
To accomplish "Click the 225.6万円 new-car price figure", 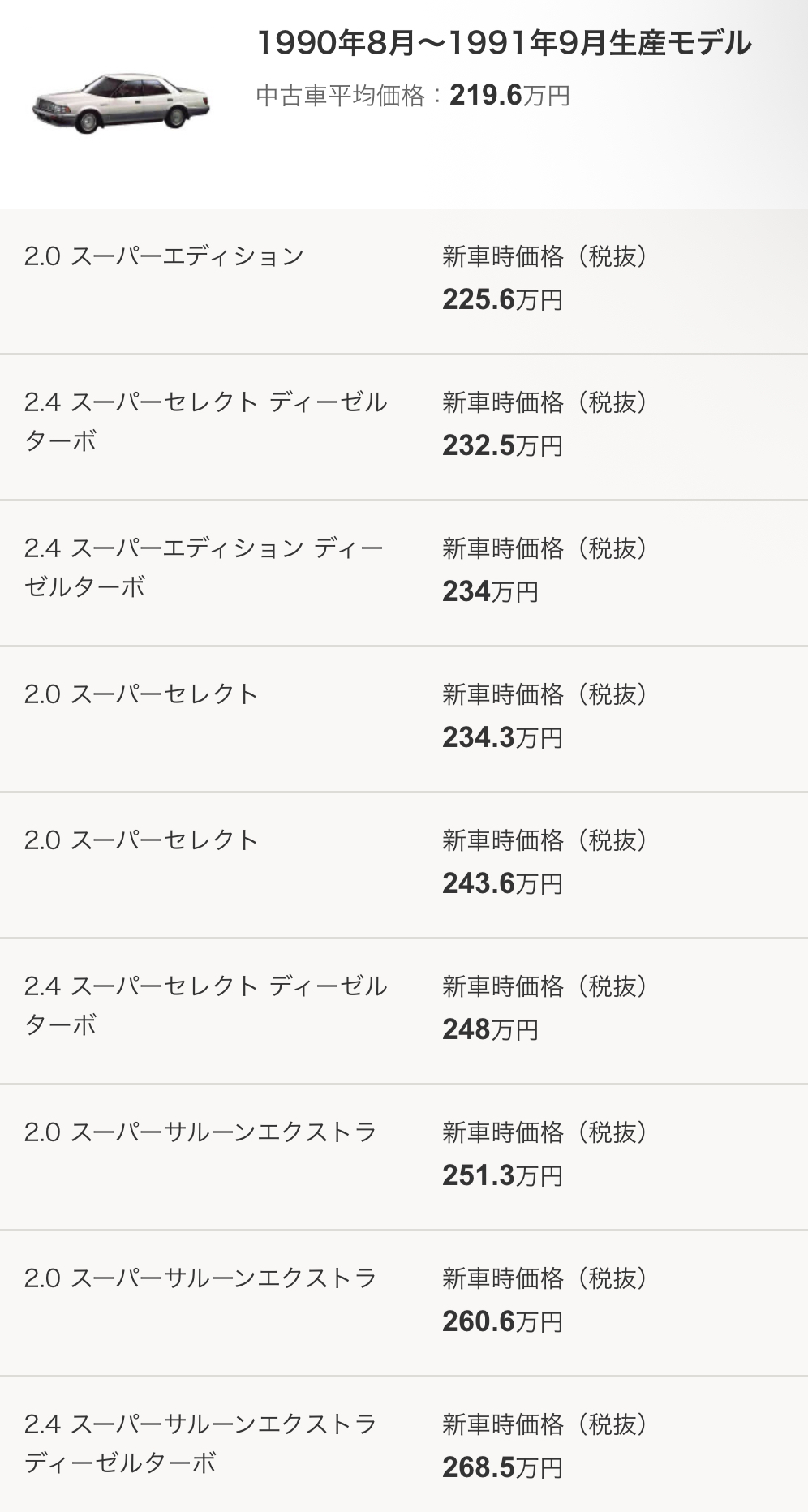I will tap(502, 300).
